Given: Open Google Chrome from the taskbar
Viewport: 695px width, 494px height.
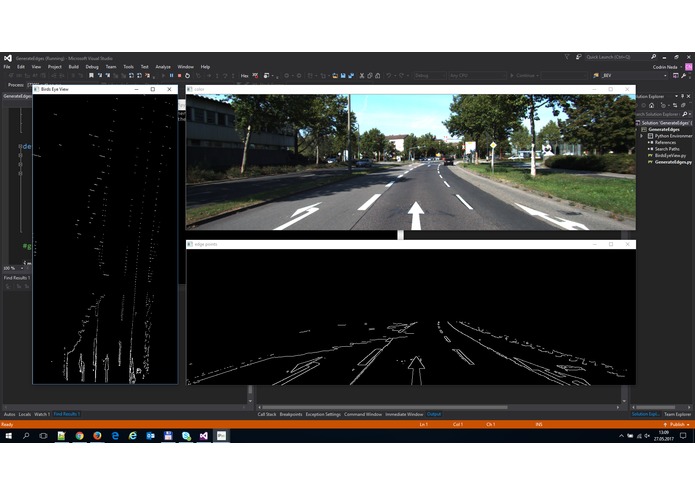Looking at the screenshot, I should [x=79, y=436].
